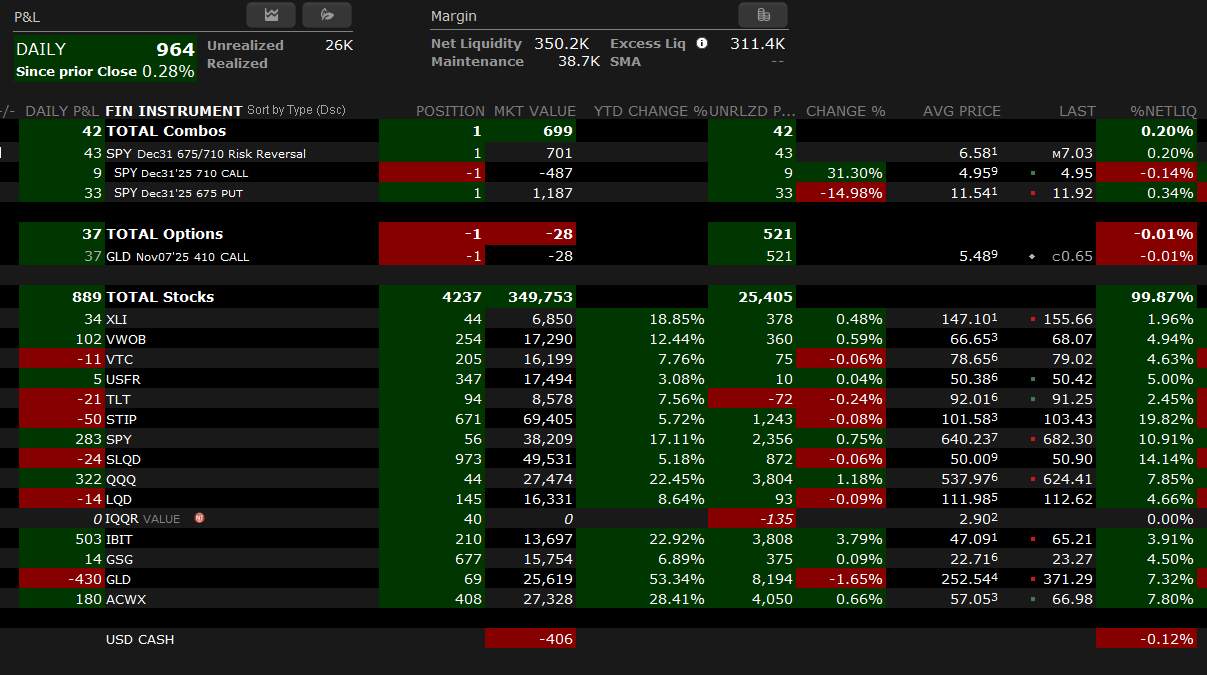Select the IBIT ticker in the list
The height and width of the screenshot is (675, 1207).
pos(118,539)
